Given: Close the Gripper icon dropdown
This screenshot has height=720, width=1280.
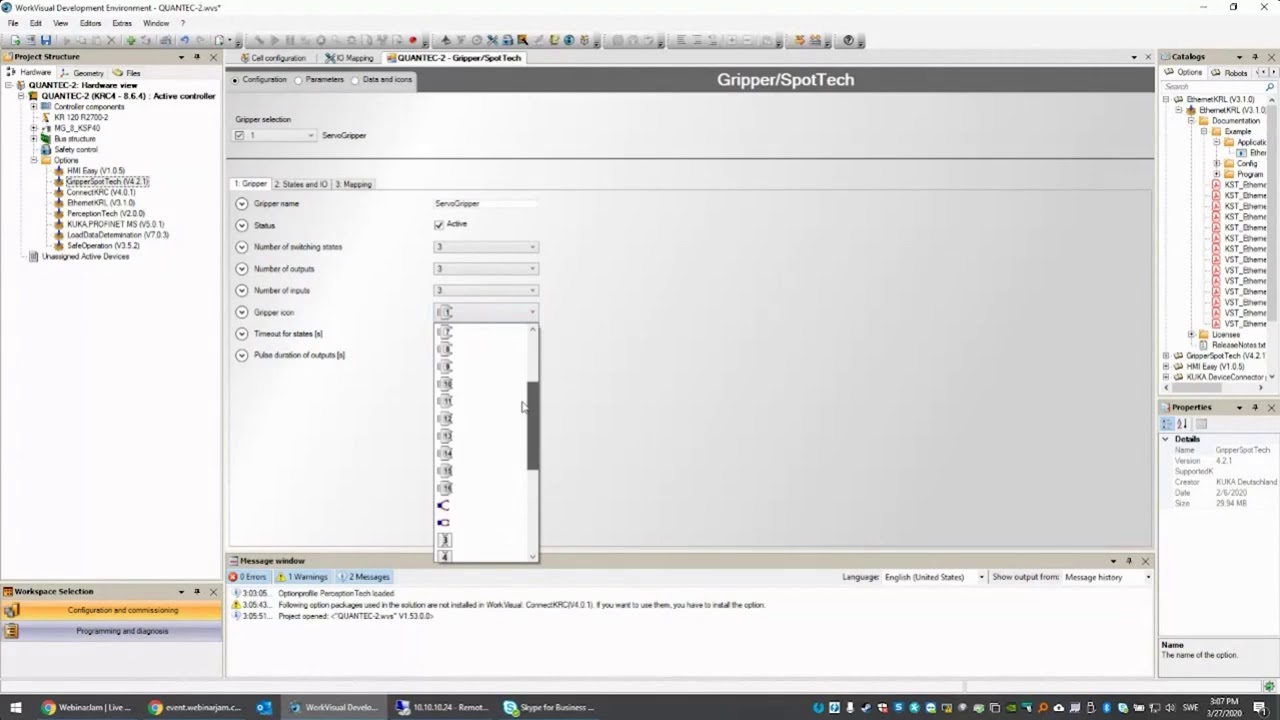Looking at the screenshot, I should click(532, 313).
